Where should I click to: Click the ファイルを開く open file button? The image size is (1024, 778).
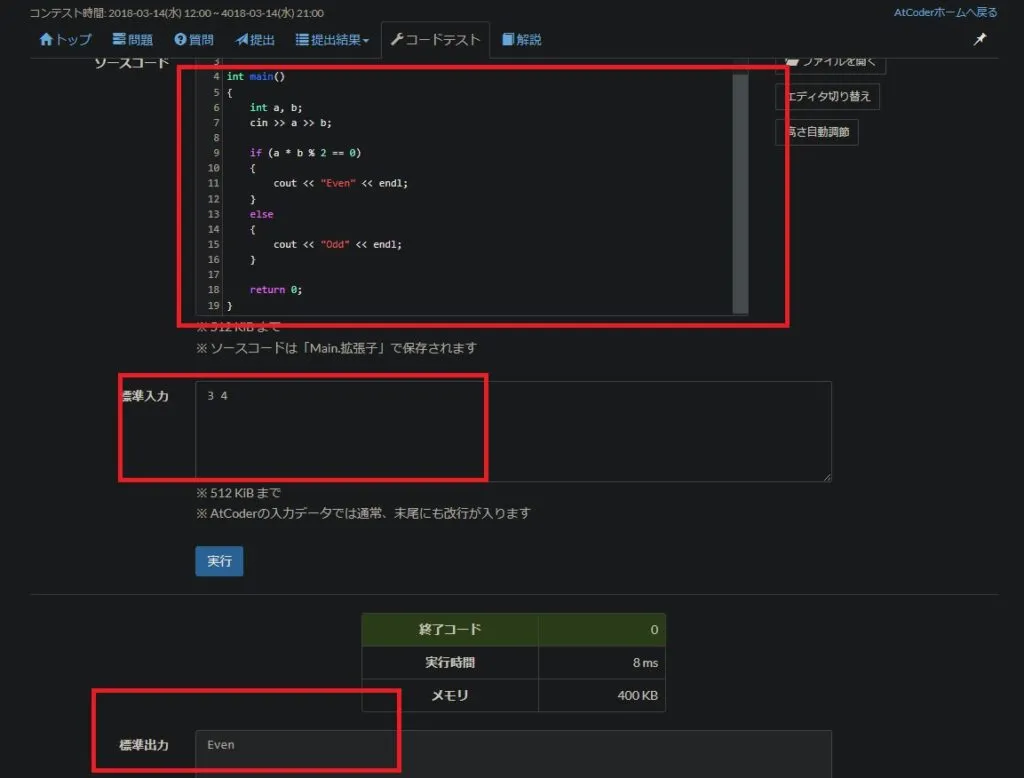coord(830,62)
